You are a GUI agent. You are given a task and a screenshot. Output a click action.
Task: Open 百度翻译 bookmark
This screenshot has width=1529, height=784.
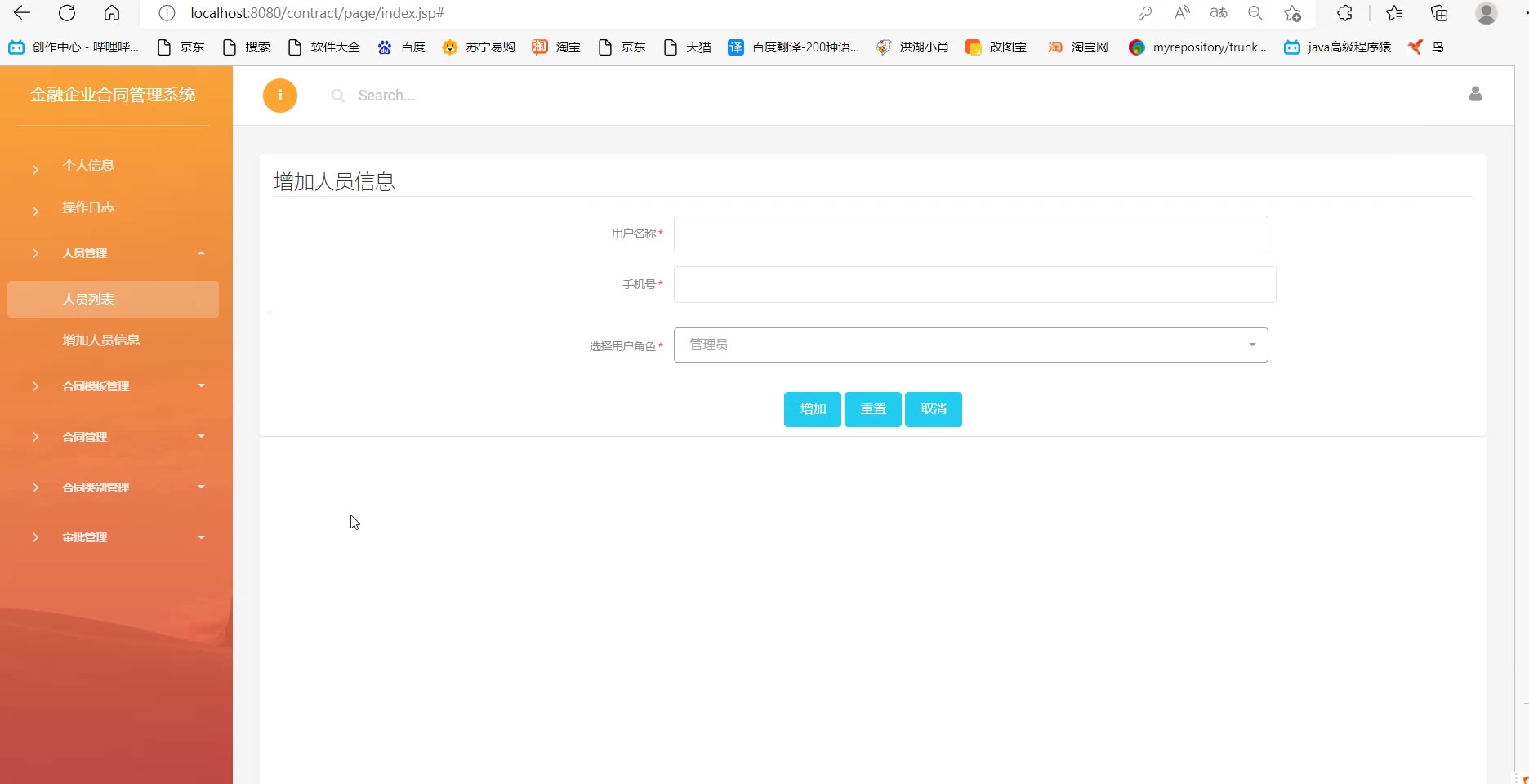794,47
